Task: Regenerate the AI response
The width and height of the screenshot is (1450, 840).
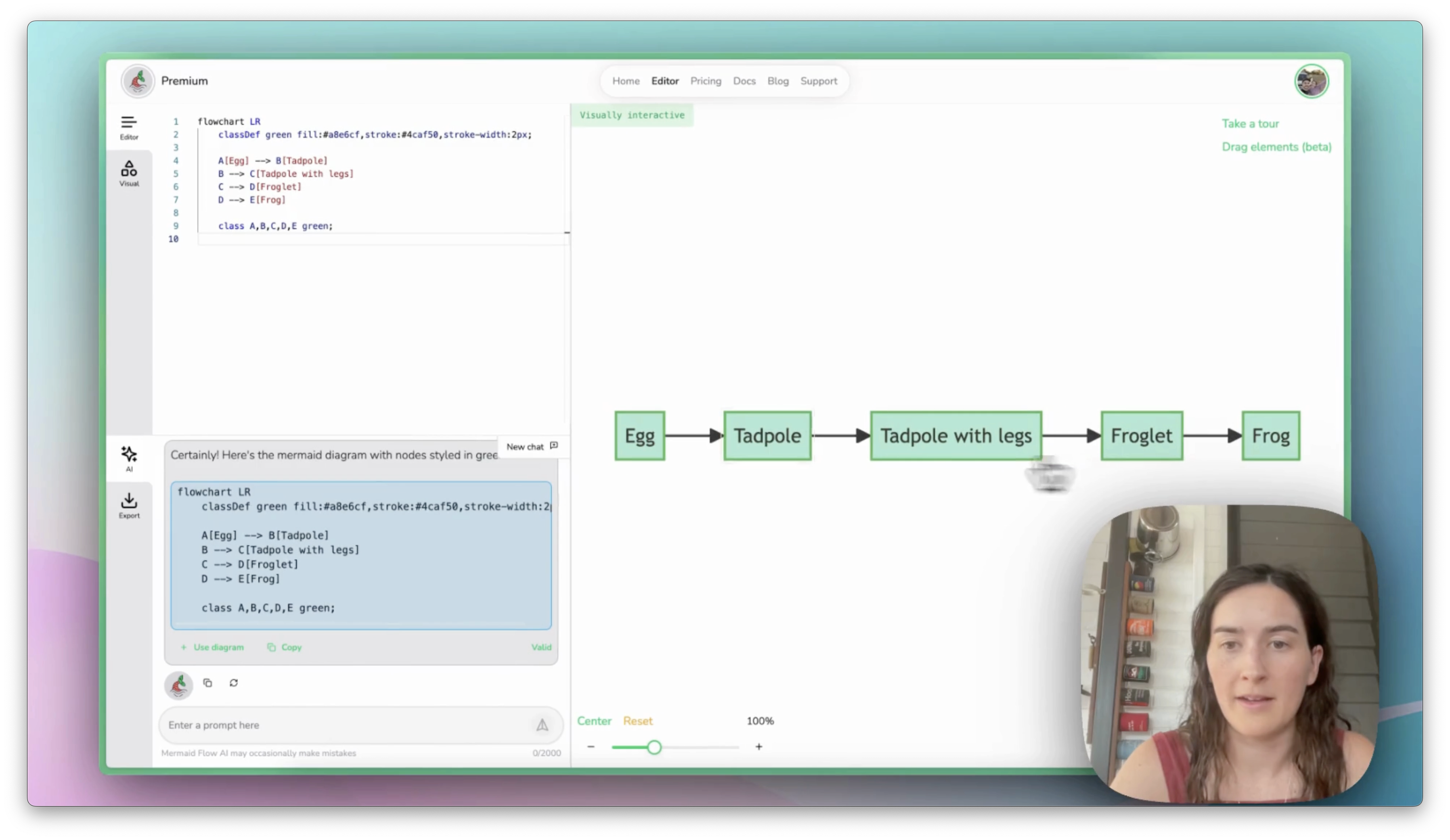Action: point(234,683)
